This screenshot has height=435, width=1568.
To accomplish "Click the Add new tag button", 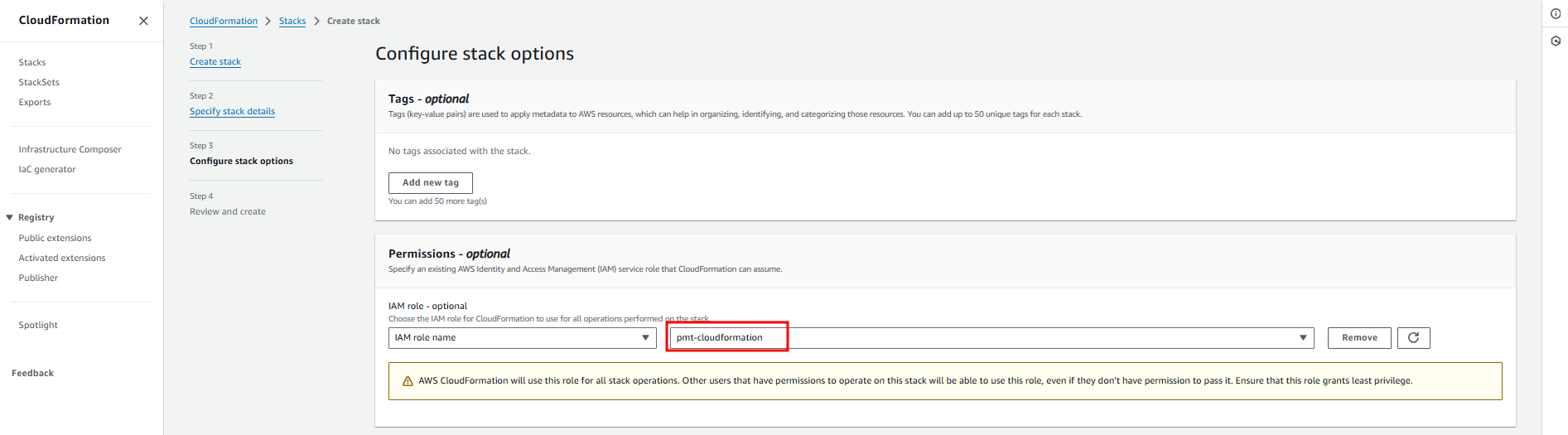I will point(430,183).
